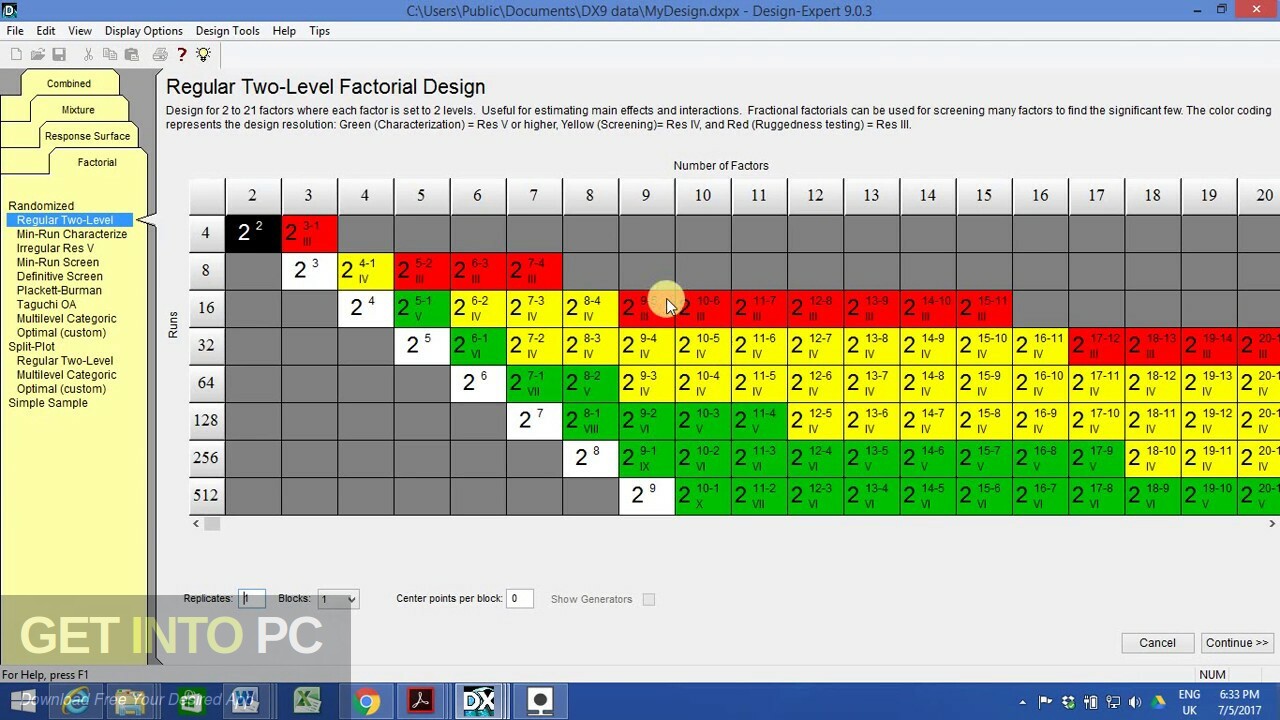This screenshot has height=720, width=1280.
Task: Click the volume speaker tray icon
Action: pos(1135,702)
